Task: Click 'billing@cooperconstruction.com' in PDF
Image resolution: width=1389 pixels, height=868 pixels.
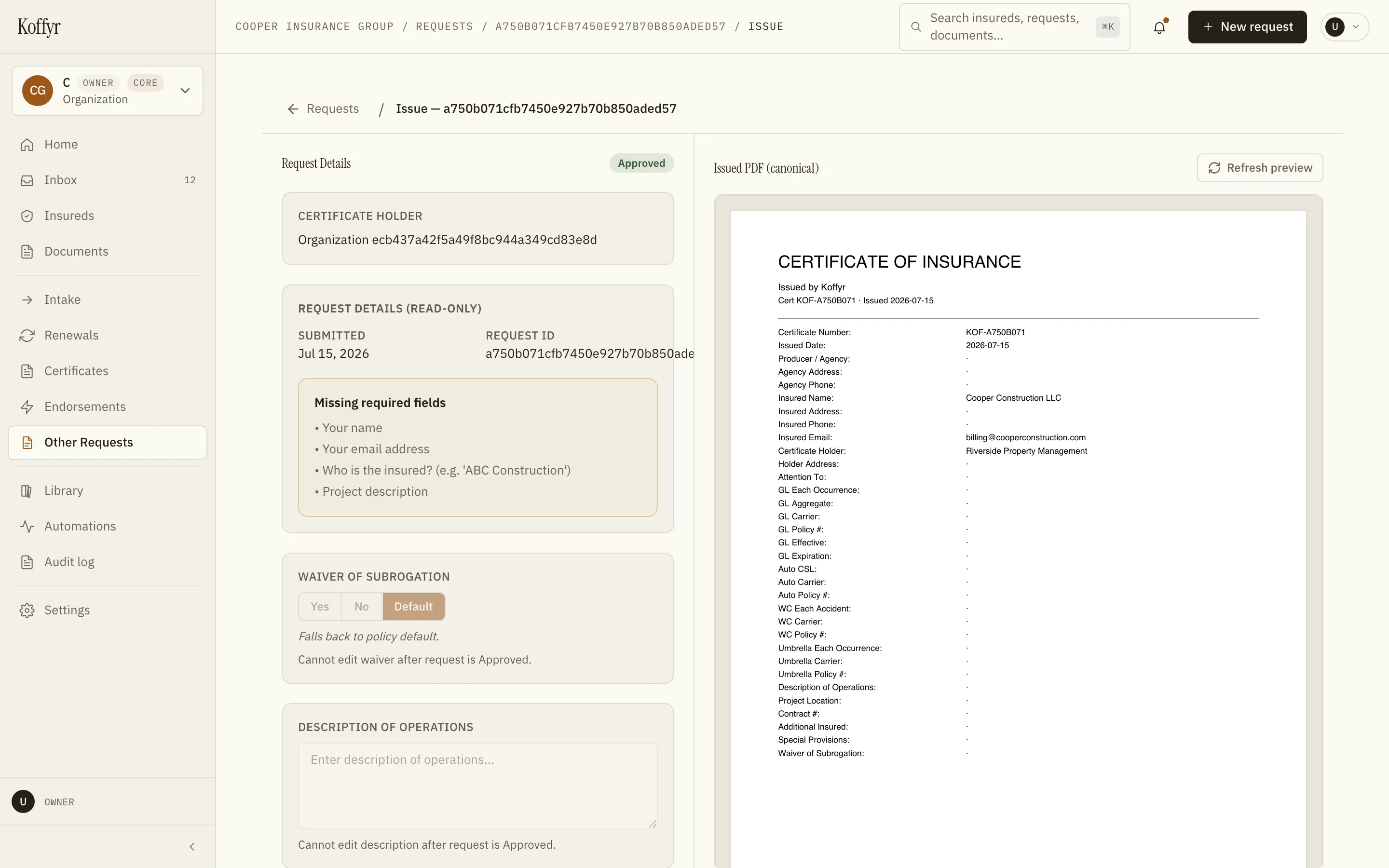Action: (1025, 437)
